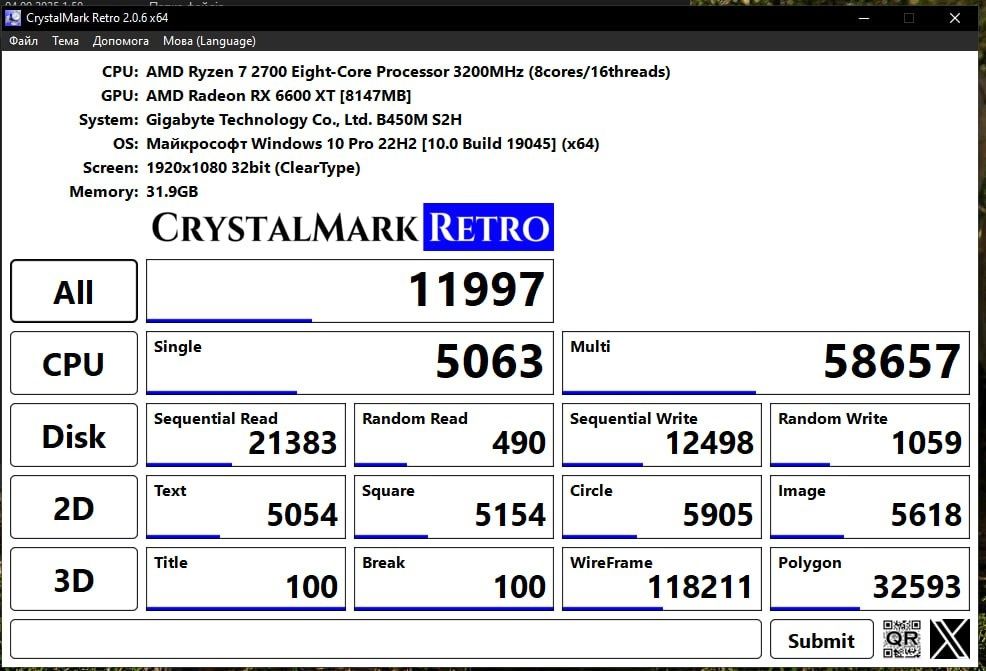The height and width of the screenshot is (671, 986).
Task: Open the Мова (Language) menu
Action: [209, 41]
